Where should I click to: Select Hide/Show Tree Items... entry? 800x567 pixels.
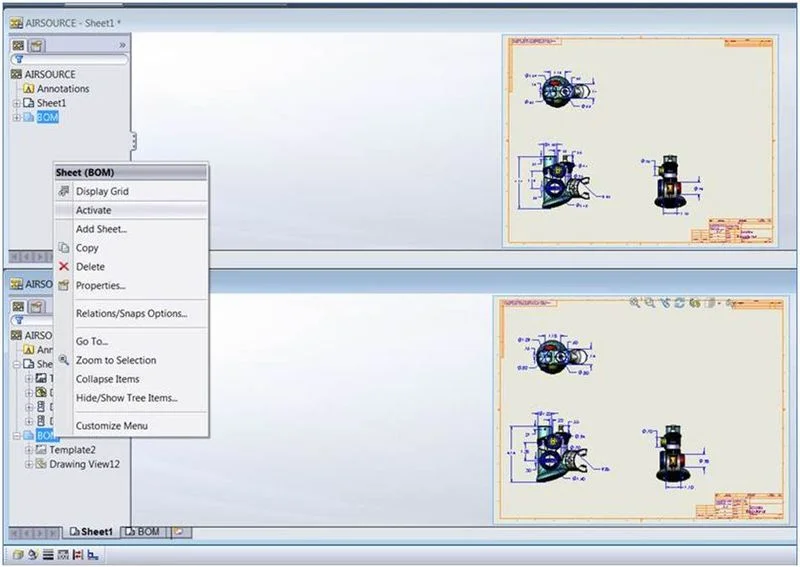tap(131, 398)
